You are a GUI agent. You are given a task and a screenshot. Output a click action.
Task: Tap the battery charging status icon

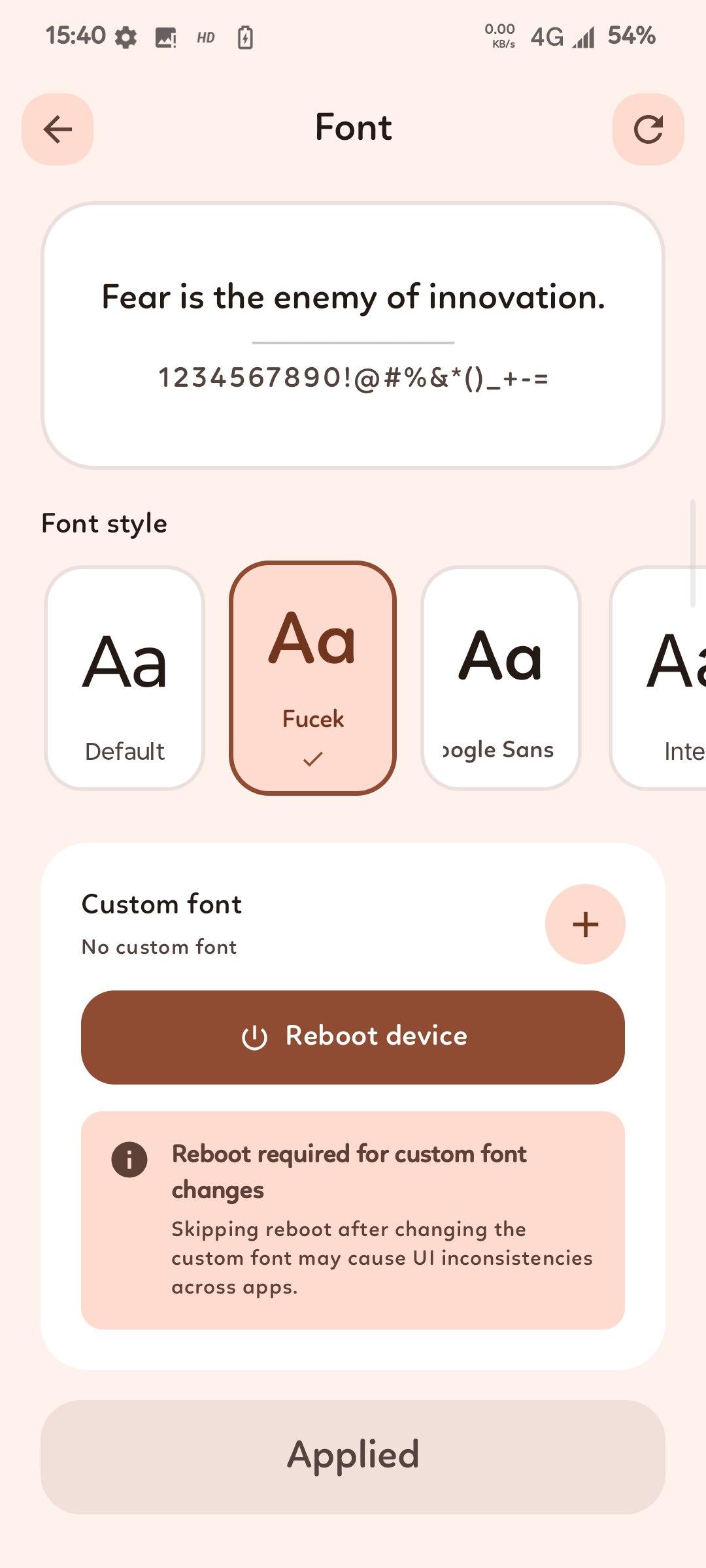(x=245, y=38)
